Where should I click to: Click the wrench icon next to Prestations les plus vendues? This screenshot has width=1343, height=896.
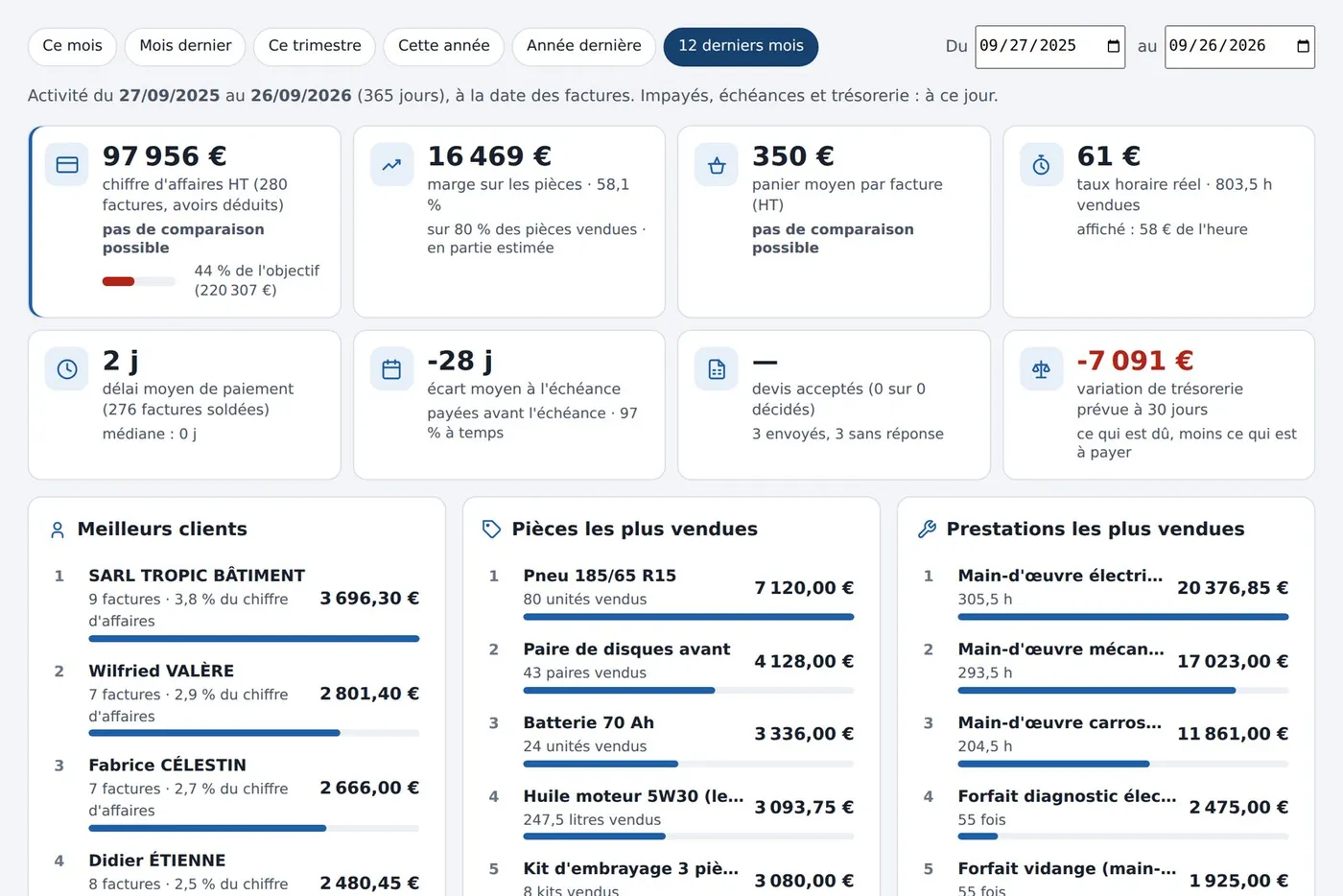[927, 530]
